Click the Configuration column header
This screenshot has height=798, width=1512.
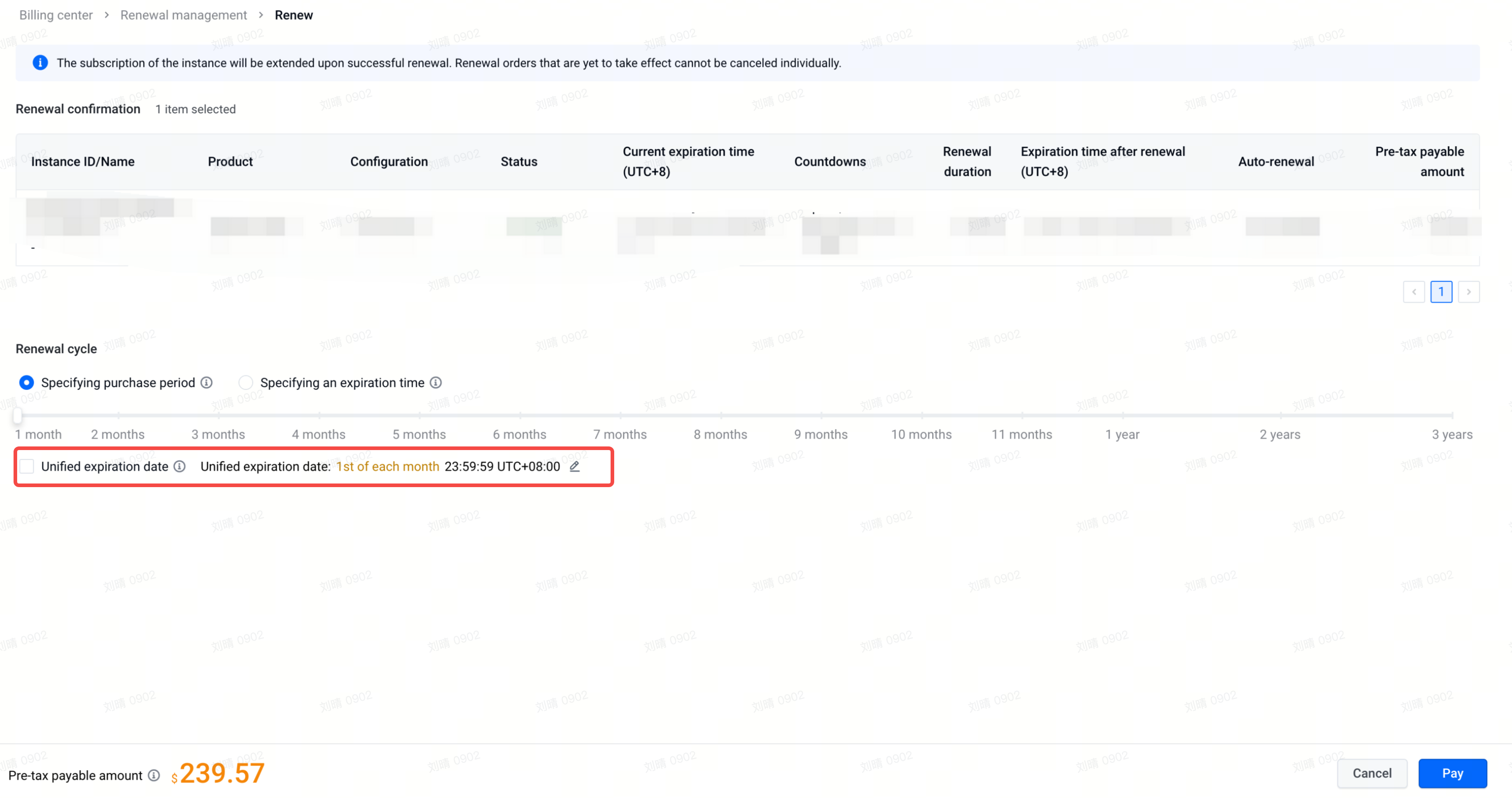pos(388,161)
